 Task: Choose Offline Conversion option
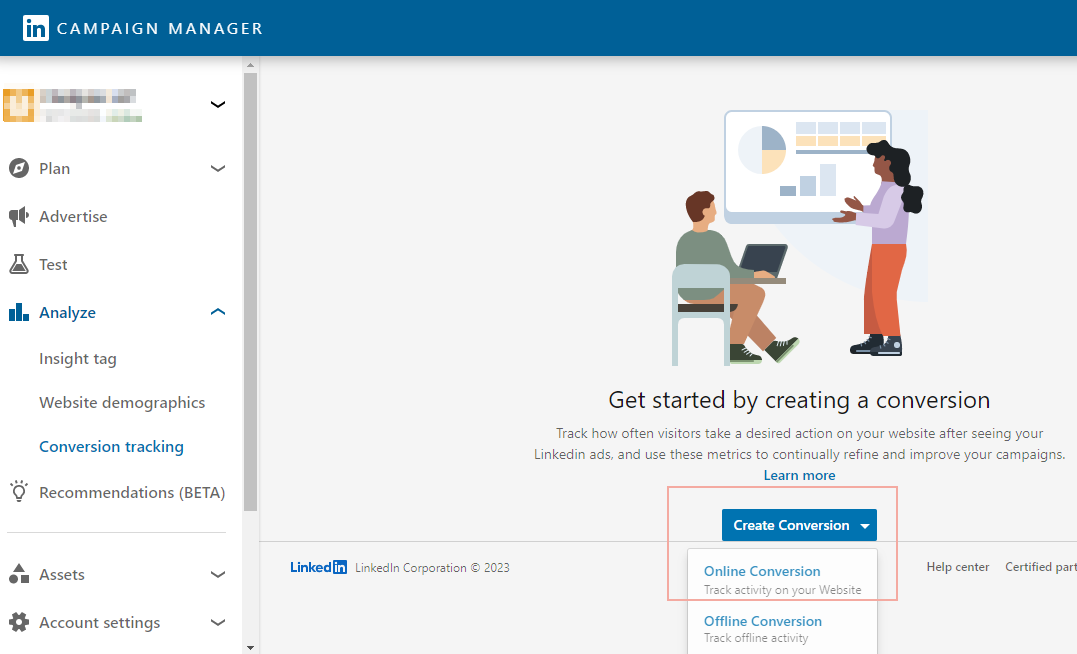pos(762,621)
